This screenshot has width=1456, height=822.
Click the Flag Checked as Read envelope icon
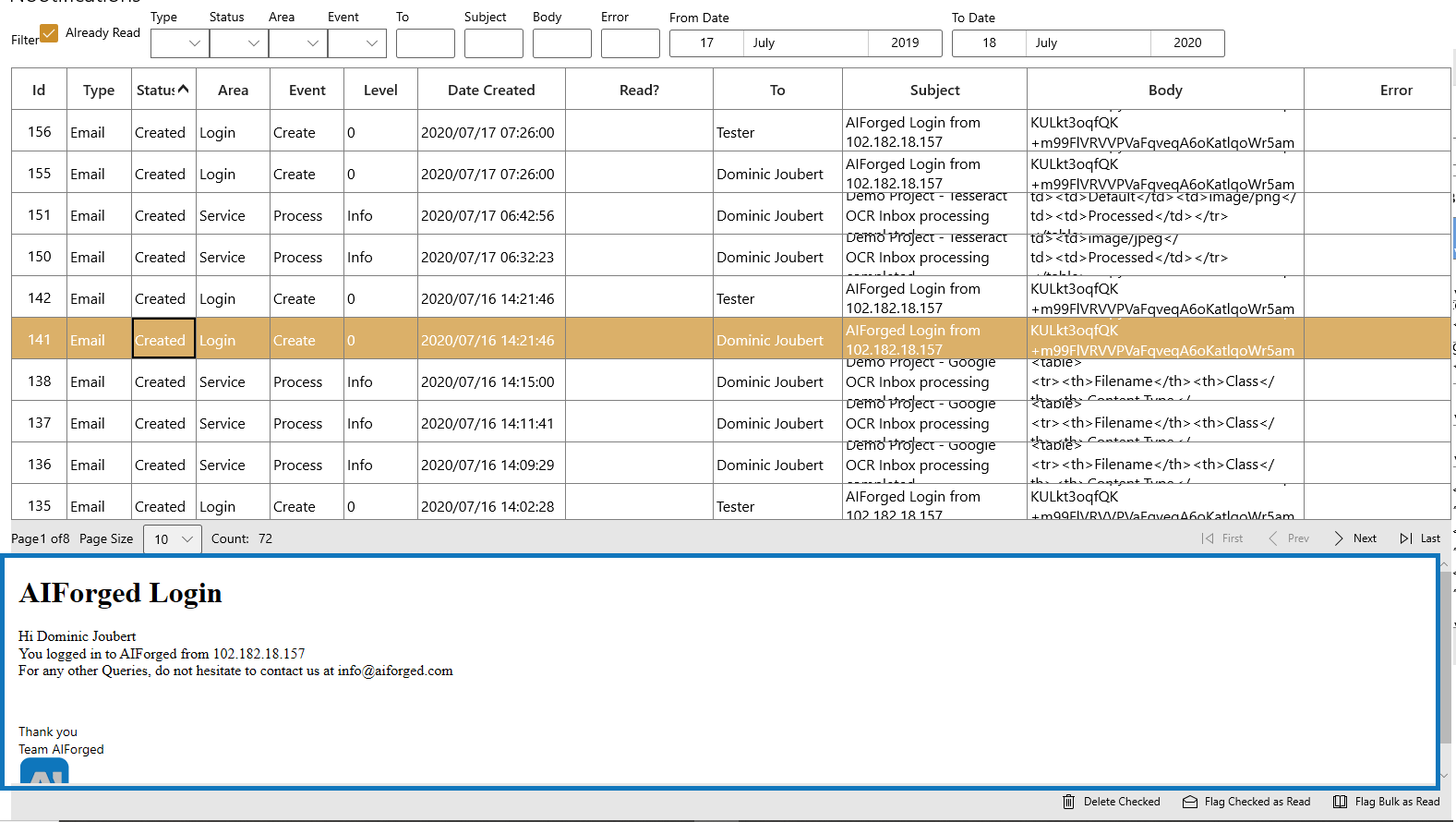(1190, 802)
